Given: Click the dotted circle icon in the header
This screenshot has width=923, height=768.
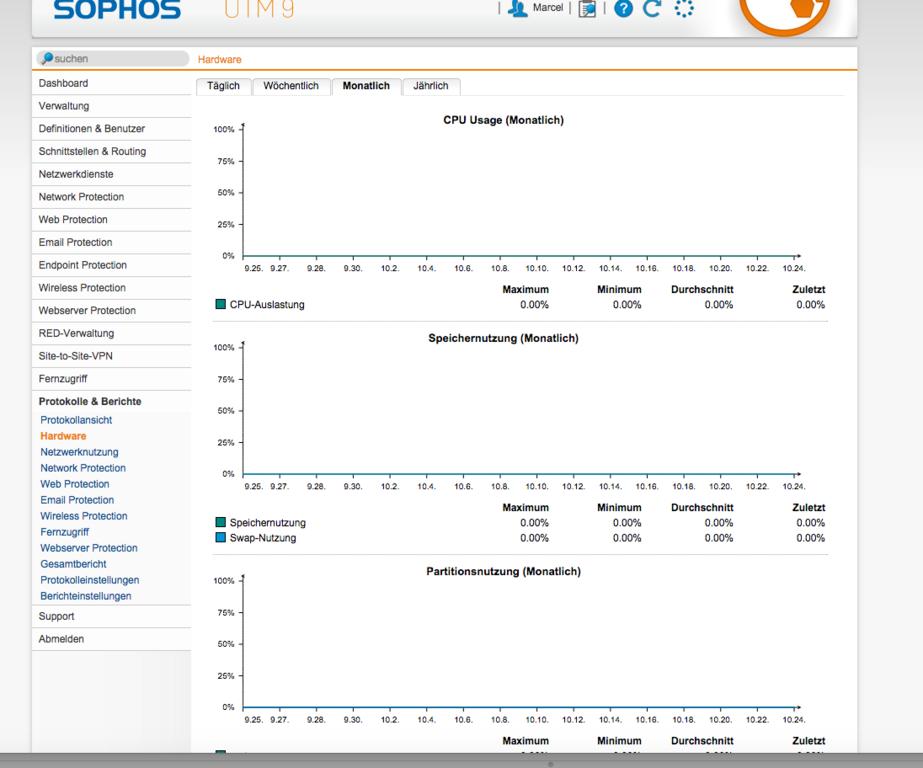Looking at the screenshot, I should (x=684, y=8).
